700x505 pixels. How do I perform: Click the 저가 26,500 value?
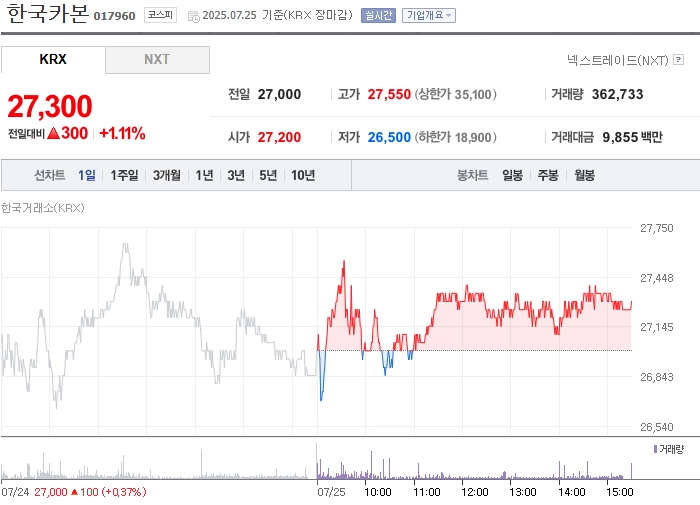tap(389, 137)
